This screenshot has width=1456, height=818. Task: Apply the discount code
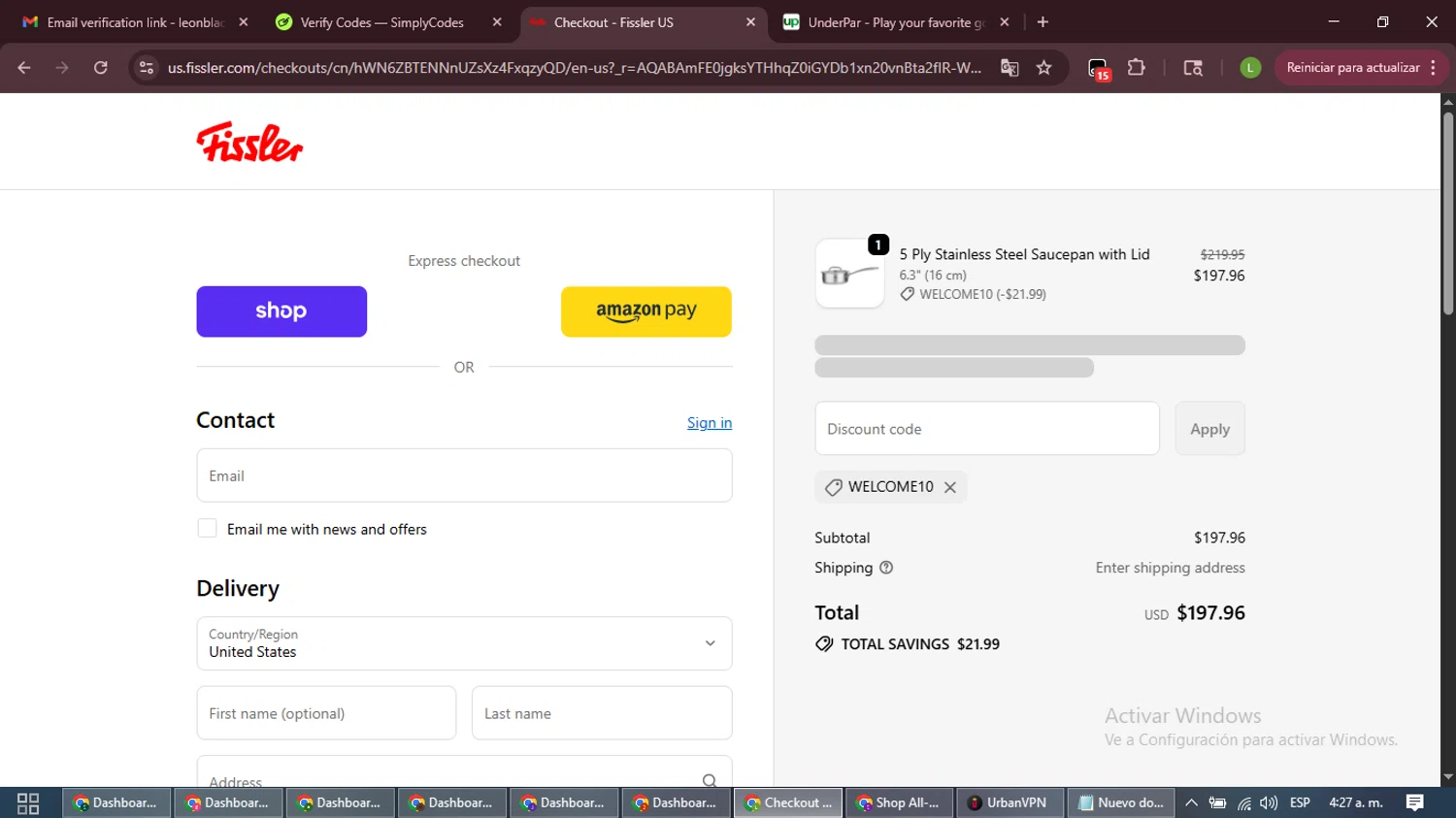[x=1209, y=429]
